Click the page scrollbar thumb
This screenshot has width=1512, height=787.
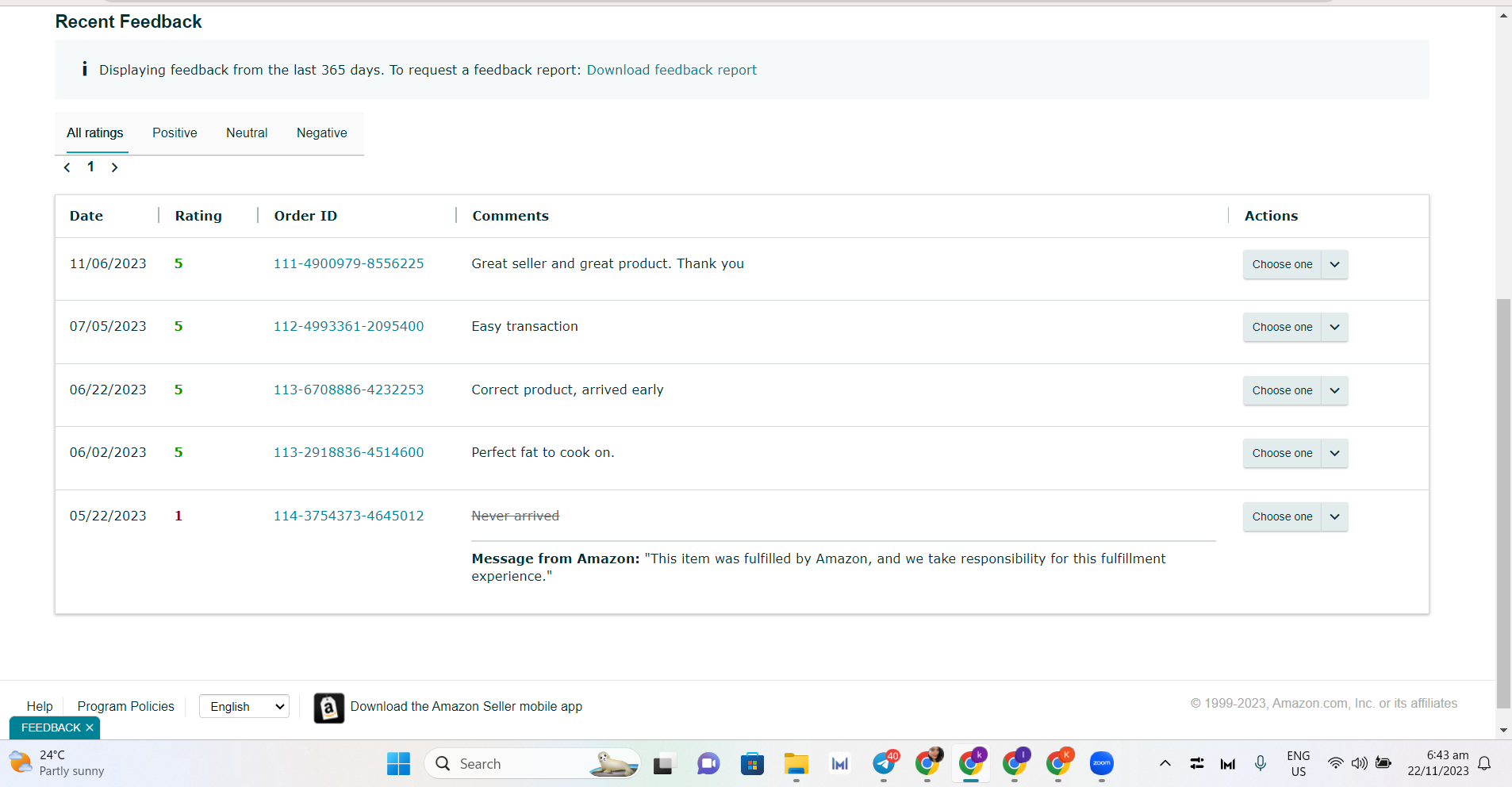(x=1503, y=503)
